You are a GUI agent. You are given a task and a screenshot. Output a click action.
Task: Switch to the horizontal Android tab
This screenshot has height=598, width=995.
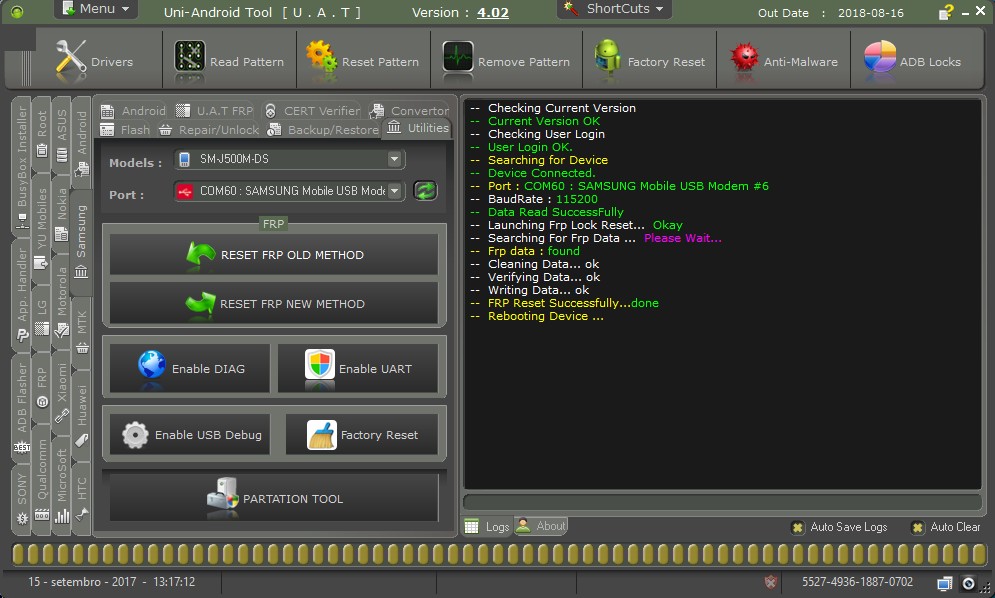[x=133, y=110]
